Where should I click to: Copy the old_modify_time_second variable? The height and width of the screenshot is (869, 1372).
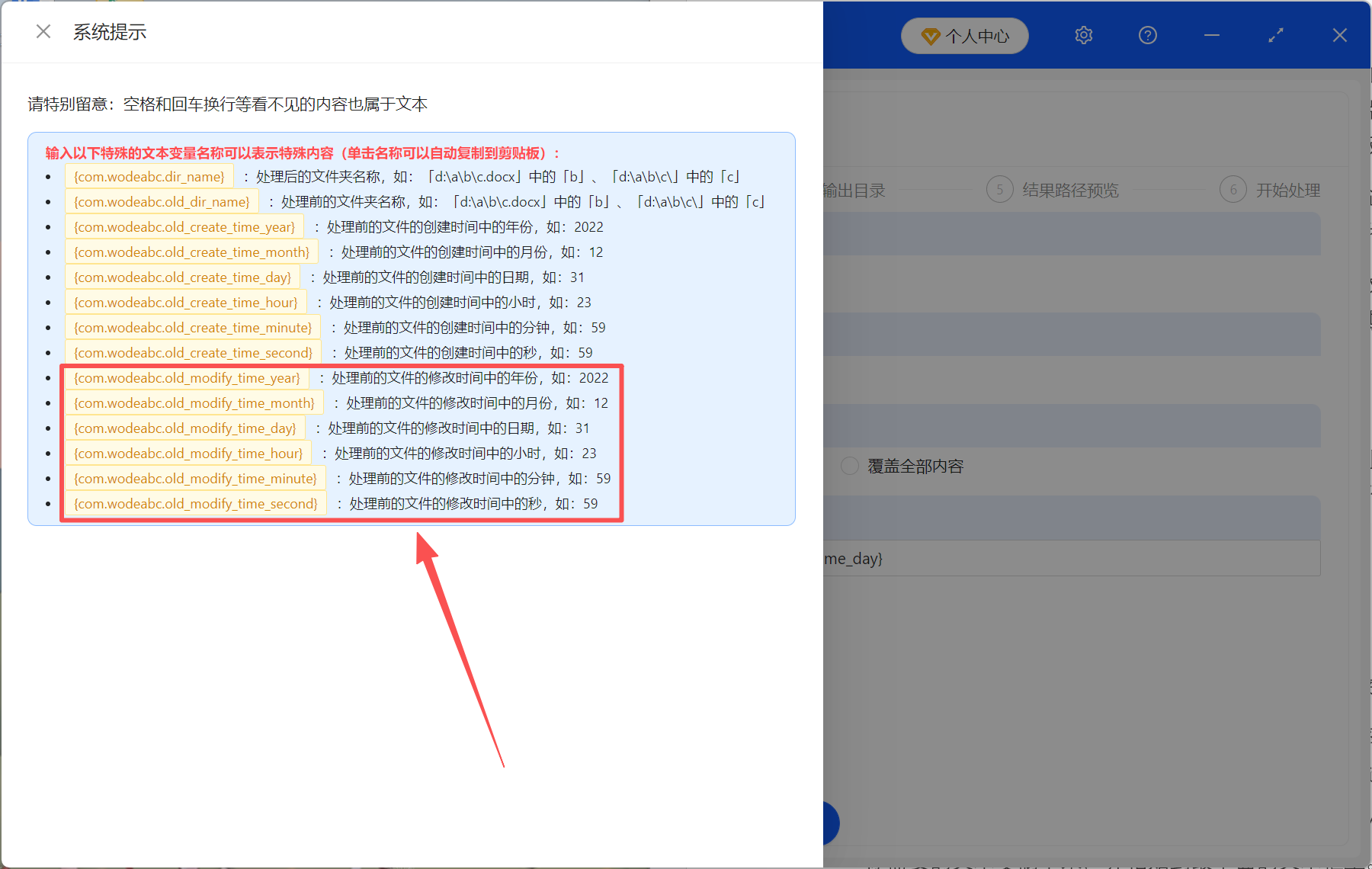[195, 503]
